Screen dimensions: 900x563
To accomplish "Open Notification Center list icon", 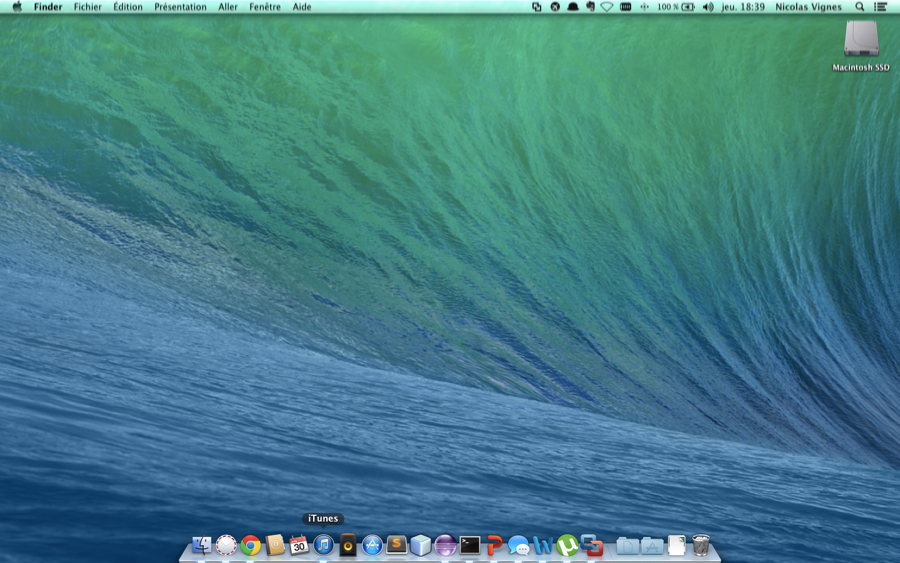I will point(880,7).
